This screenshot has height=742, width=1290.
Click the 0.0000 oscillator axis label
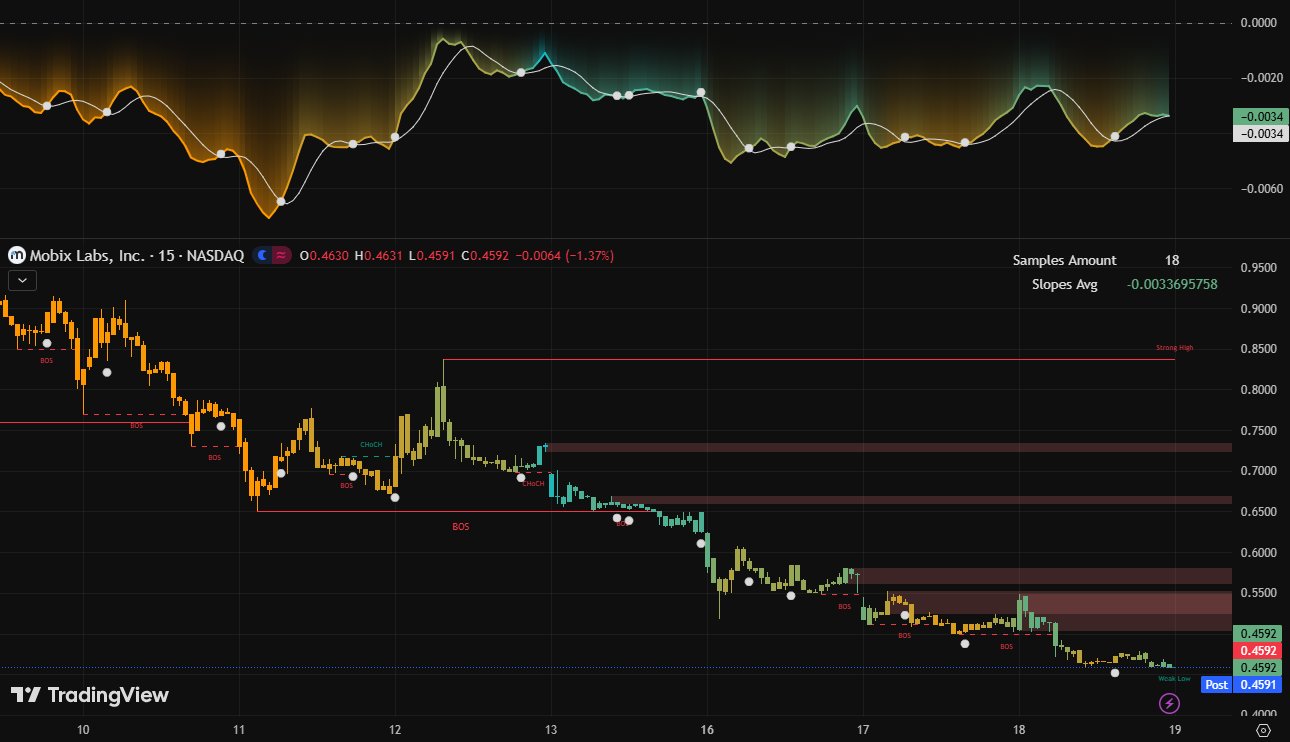(x=1257, y=22)
